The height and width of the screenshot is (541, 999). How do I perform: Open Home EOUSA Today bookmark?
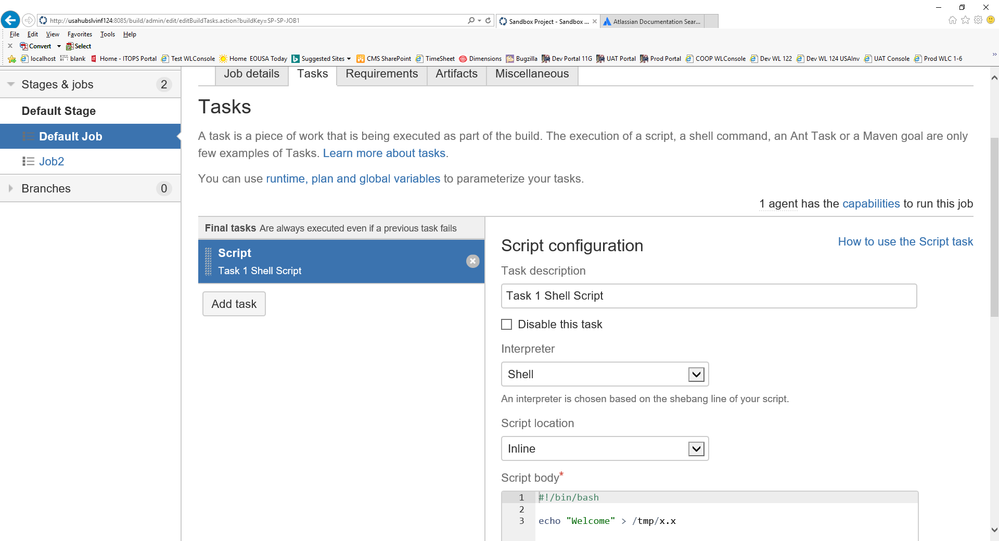tap(253, 59)
